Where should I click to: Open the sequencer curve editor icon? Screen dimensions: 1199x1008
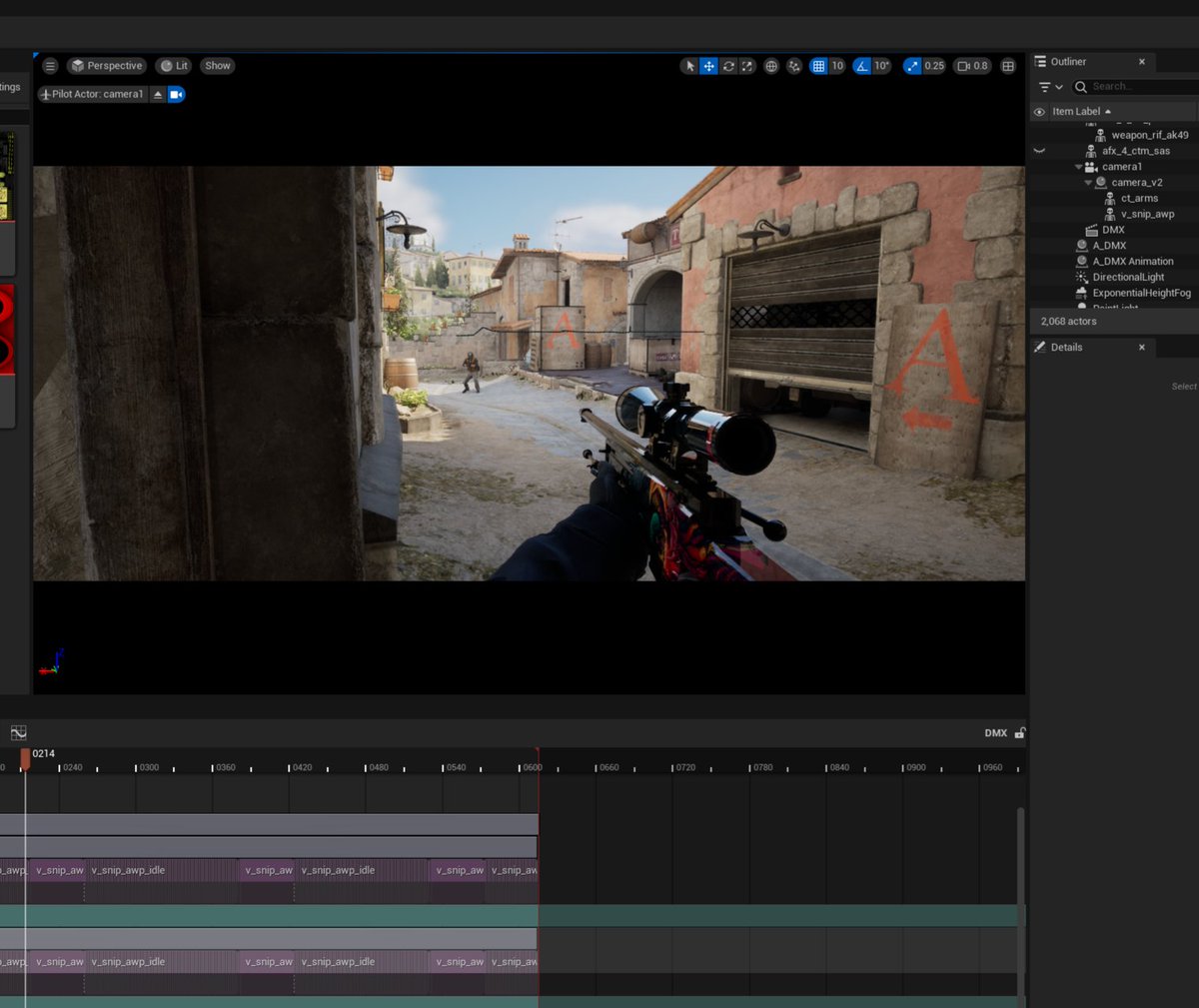click(x=18, y=733)
